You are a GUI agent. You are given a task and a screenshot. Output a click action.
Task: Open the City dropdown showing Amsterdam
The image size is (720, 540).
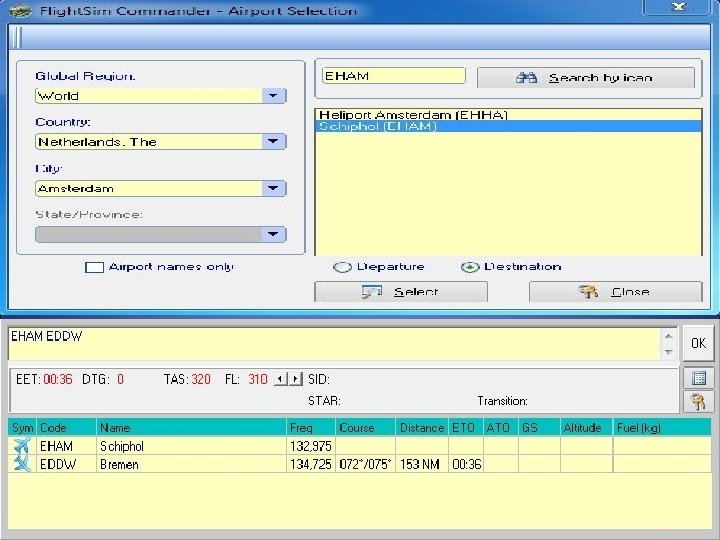pos(274,188)
